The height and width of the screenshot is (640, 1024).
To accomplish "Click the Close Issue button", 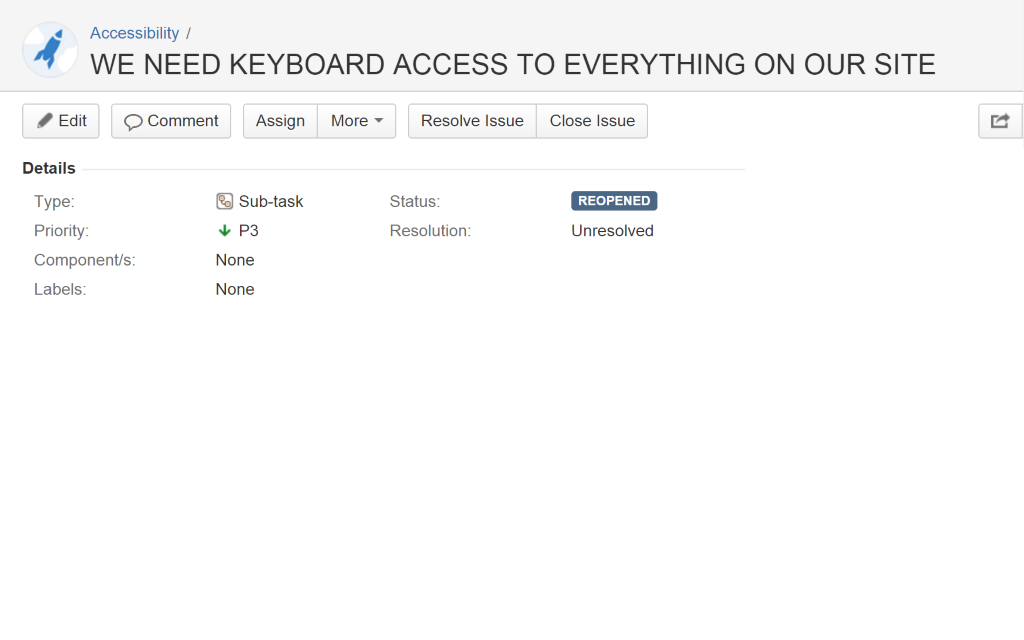I will pyautogui.click(x=592, y=121).
